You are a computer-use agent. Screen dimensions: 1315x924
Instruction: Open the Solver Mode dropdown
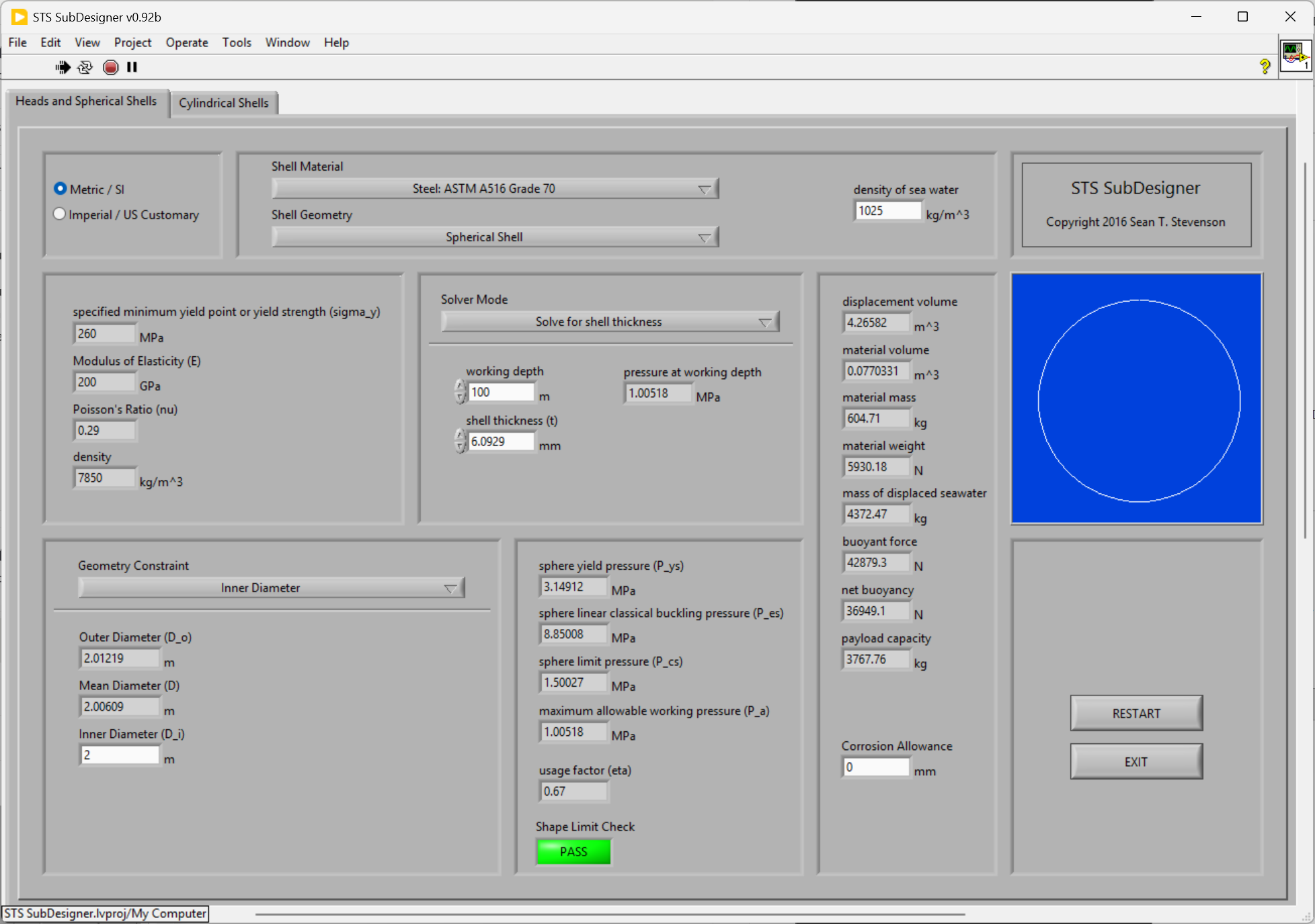[x=610, y=322]
